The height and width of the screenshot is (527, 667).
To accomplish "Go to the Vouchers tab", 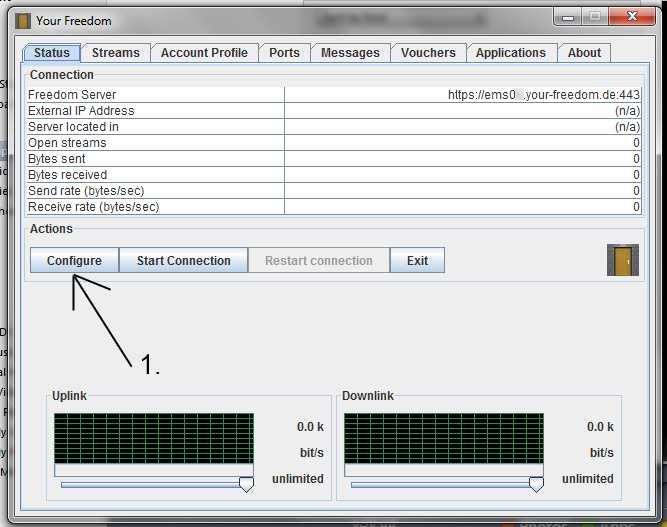I will tap(428, 53).
